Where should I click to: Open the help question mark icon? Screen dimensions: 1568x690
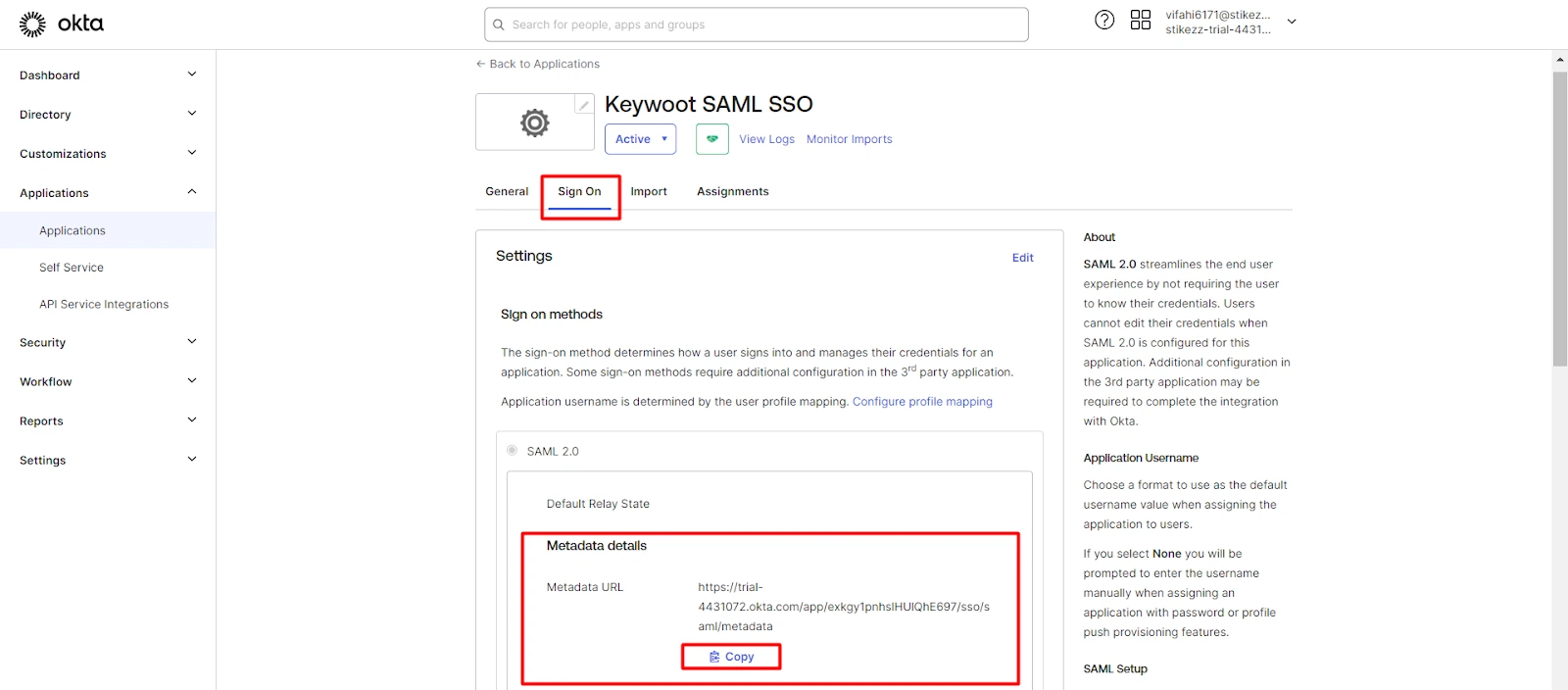coord(1104,20)
